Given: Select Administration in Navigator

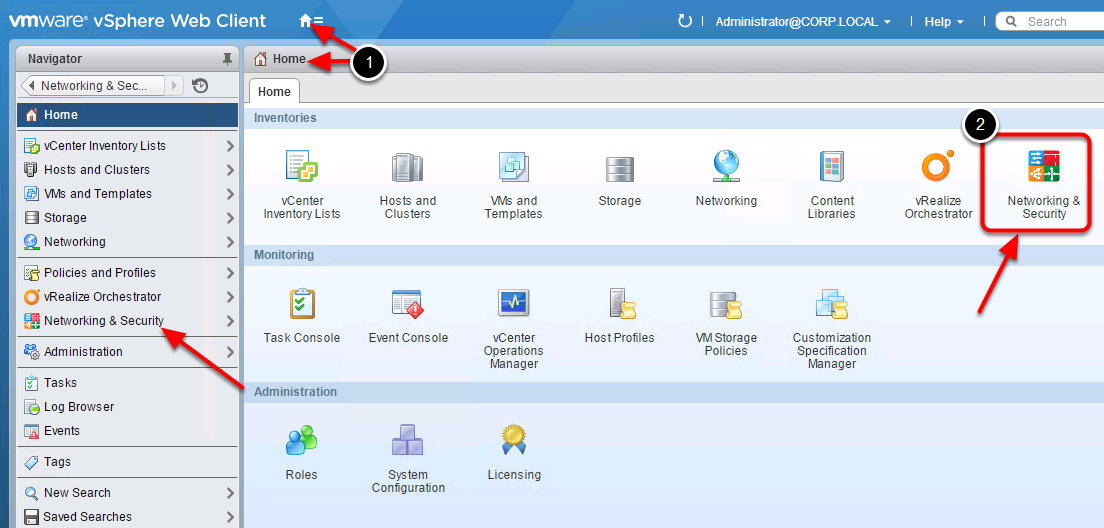Looking at the screenshot, I should [128, 351].
